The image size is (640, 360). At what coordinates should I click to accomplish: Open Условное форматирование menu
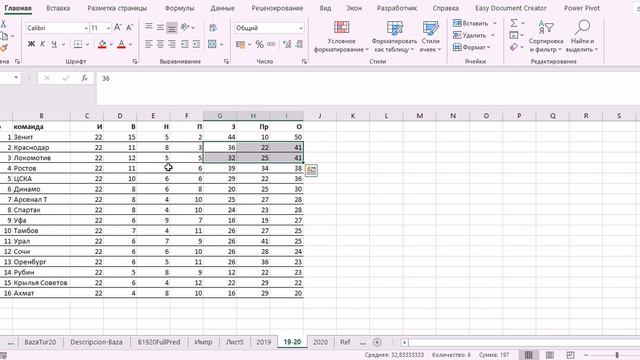[341, 37]
